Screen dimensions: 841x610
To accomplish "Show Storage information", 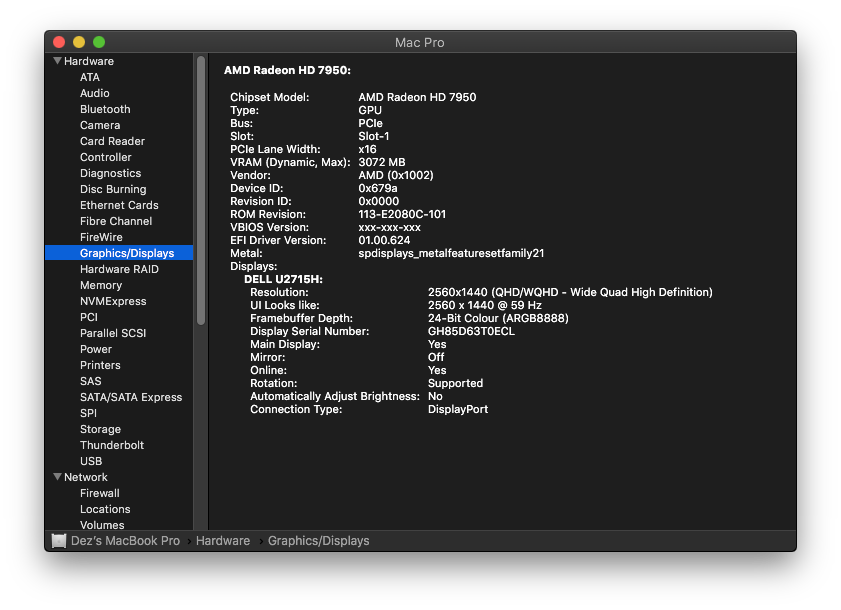I will click(100, 429).
